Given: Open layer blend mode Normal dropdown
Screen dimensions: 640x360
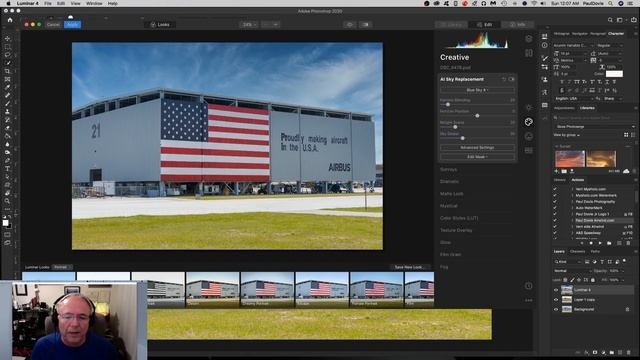Looking at the screenshot, I should 572,271.
